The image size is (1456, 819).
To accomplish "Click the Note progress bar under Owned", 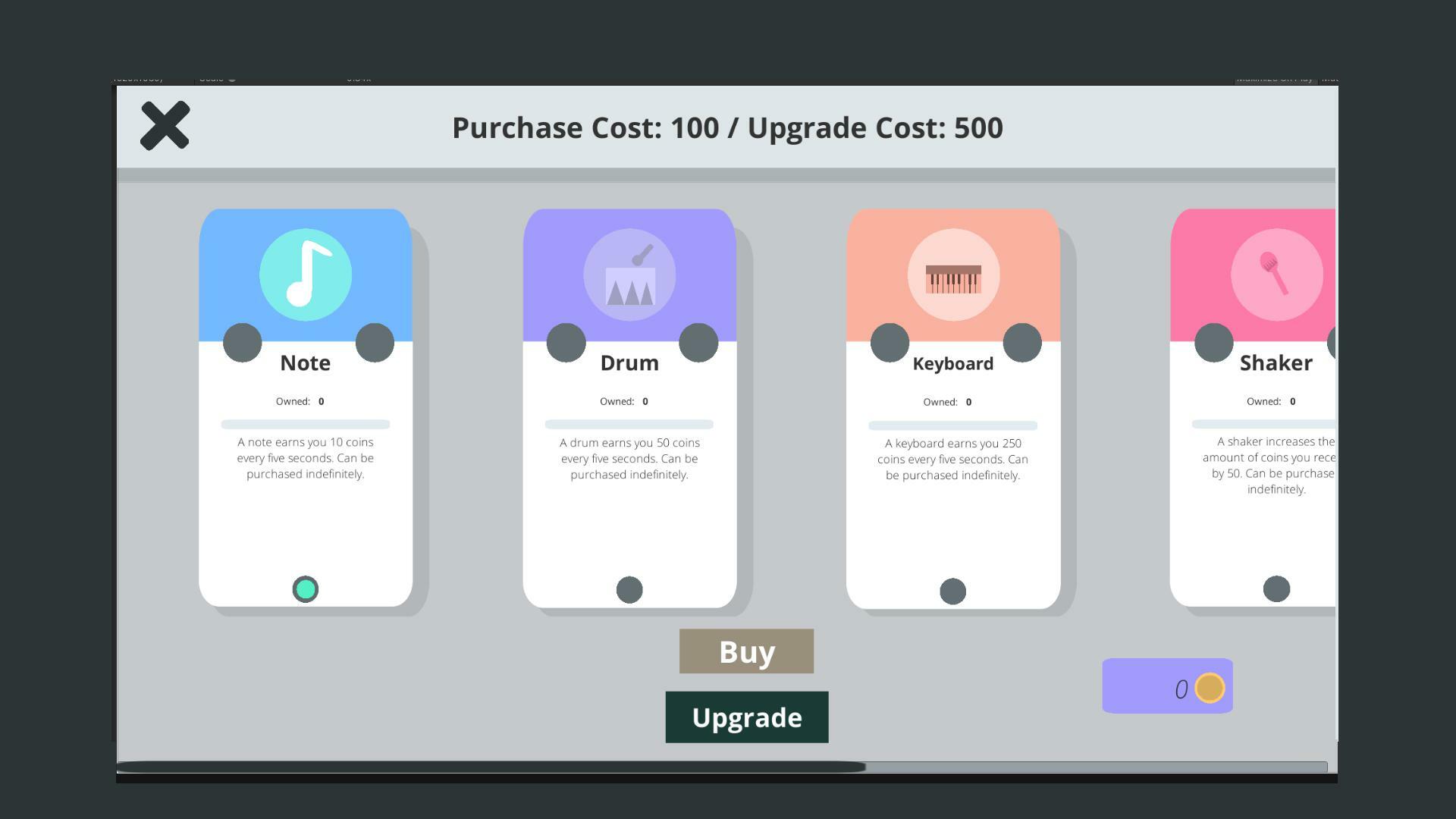I will point(306,425).
